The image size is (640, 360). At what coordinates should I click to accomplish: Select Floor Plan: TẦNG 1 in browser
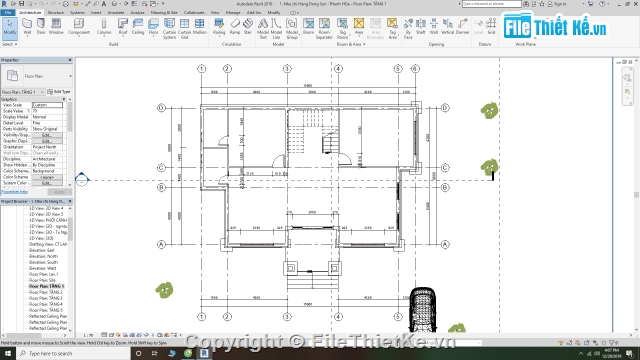[46, 286]
